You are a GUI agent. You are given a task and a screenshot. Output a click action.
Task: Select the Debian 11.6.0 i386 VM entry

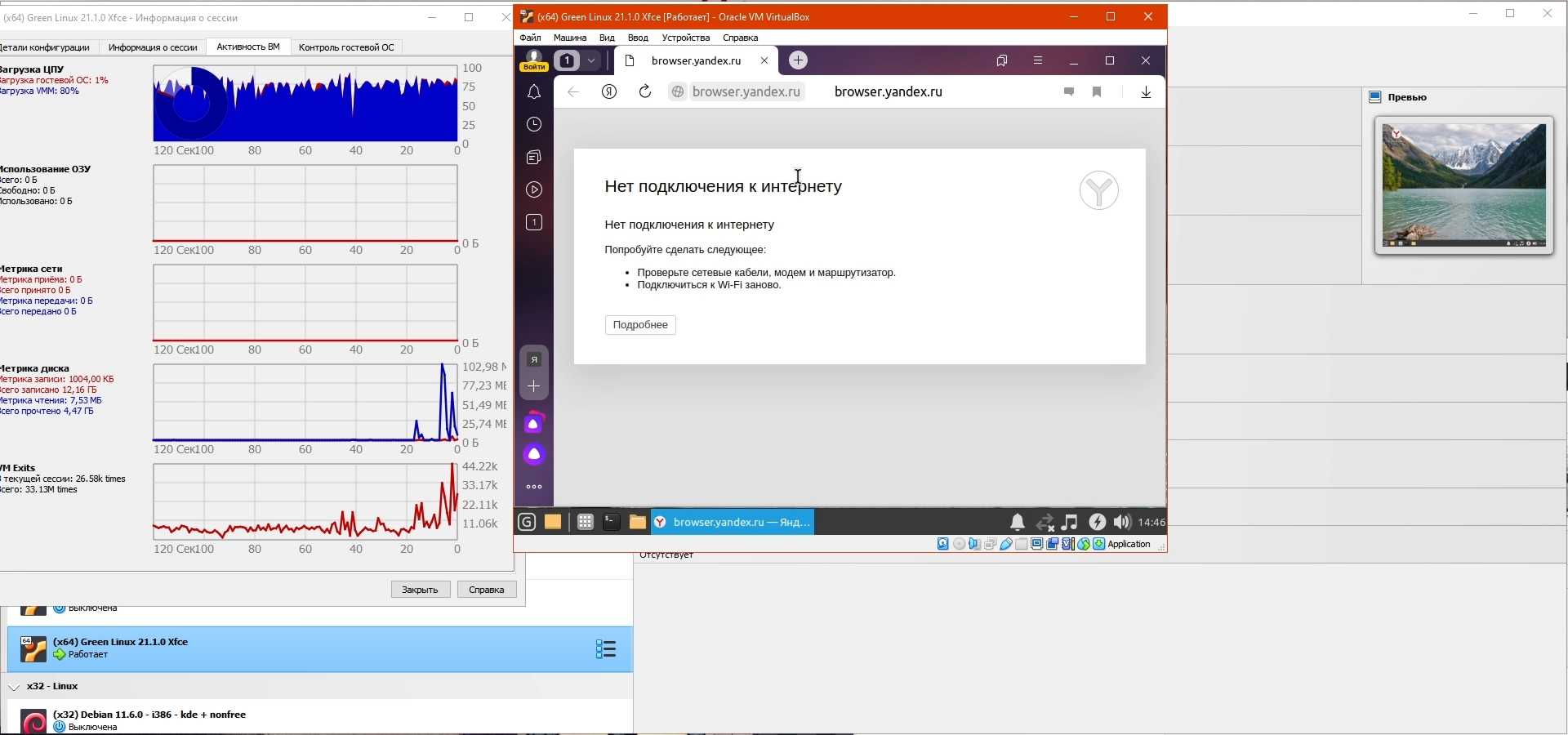[320, 721]
